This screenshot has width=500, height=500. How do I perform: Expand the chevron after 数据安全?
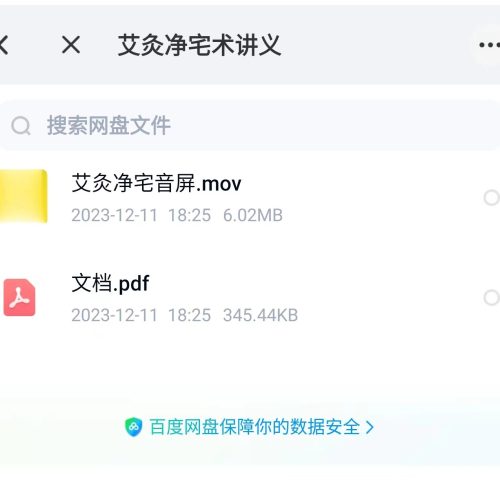tap(369, 427)
